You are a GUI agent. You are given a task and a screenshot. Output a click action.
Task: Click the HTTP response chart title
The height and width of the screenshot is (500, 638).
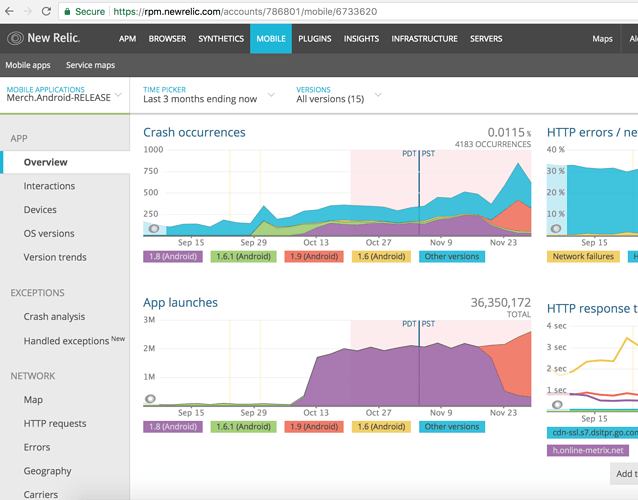(x=592, y=309)
